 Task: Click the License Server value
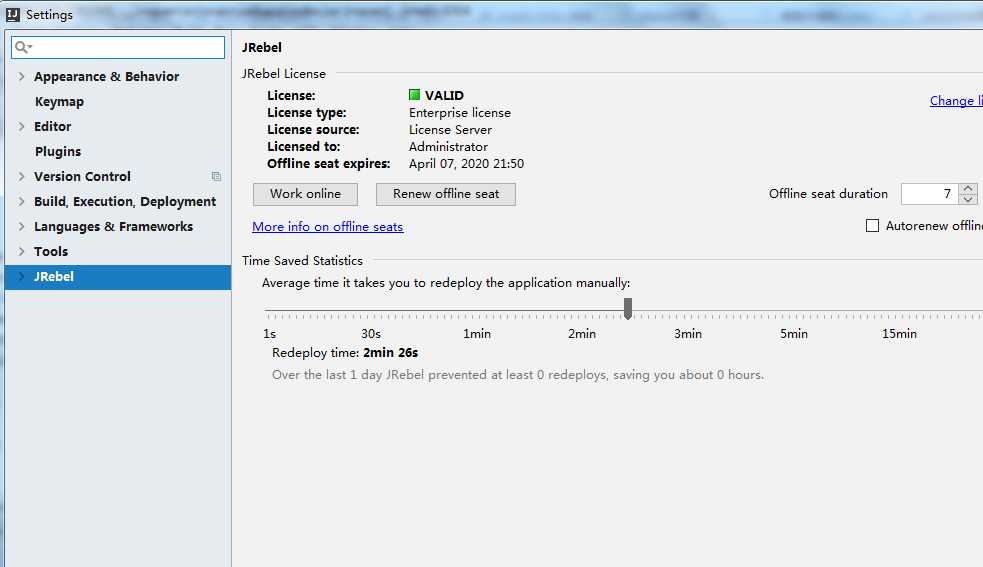coord(450,130)
